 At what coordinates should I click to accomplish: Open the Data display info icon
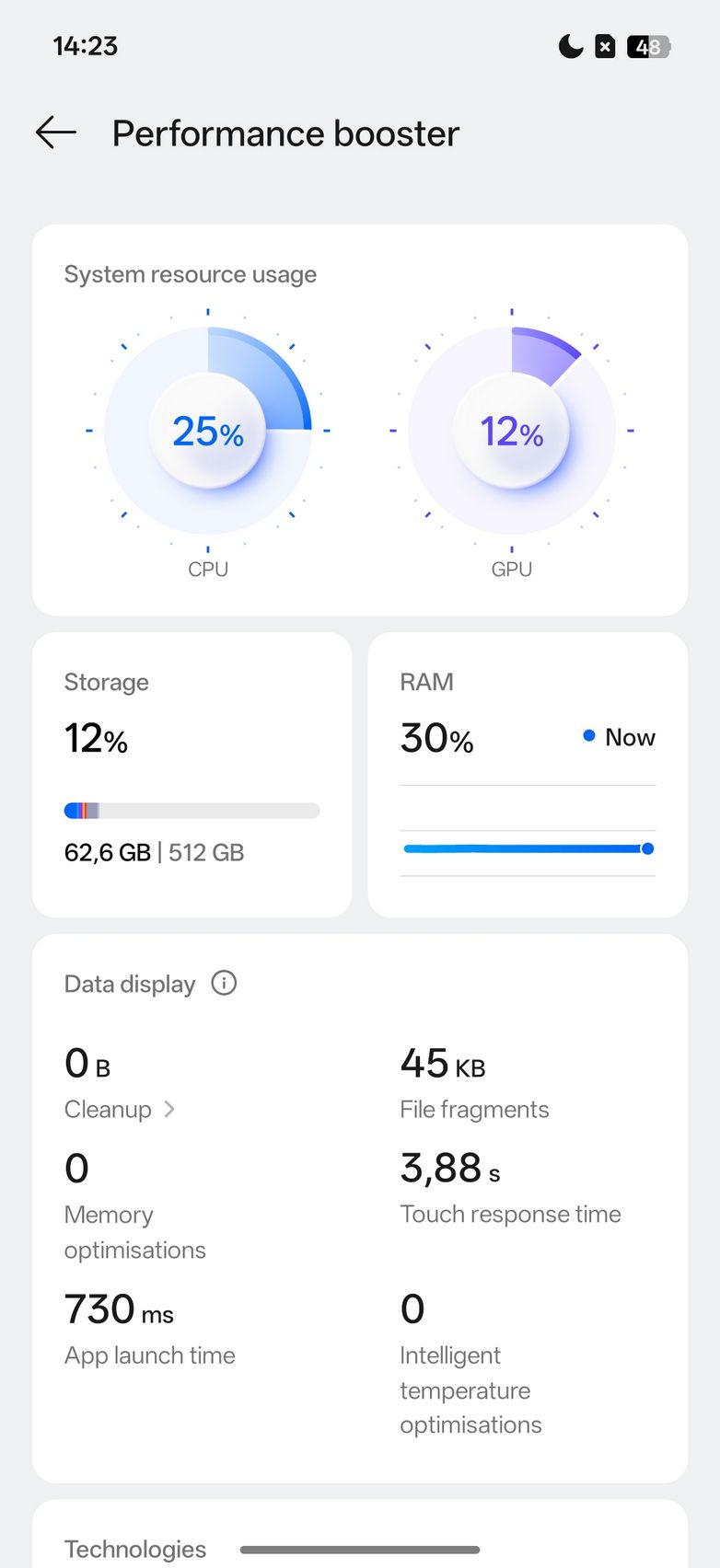pyautogui.click(x=224, y=983)
